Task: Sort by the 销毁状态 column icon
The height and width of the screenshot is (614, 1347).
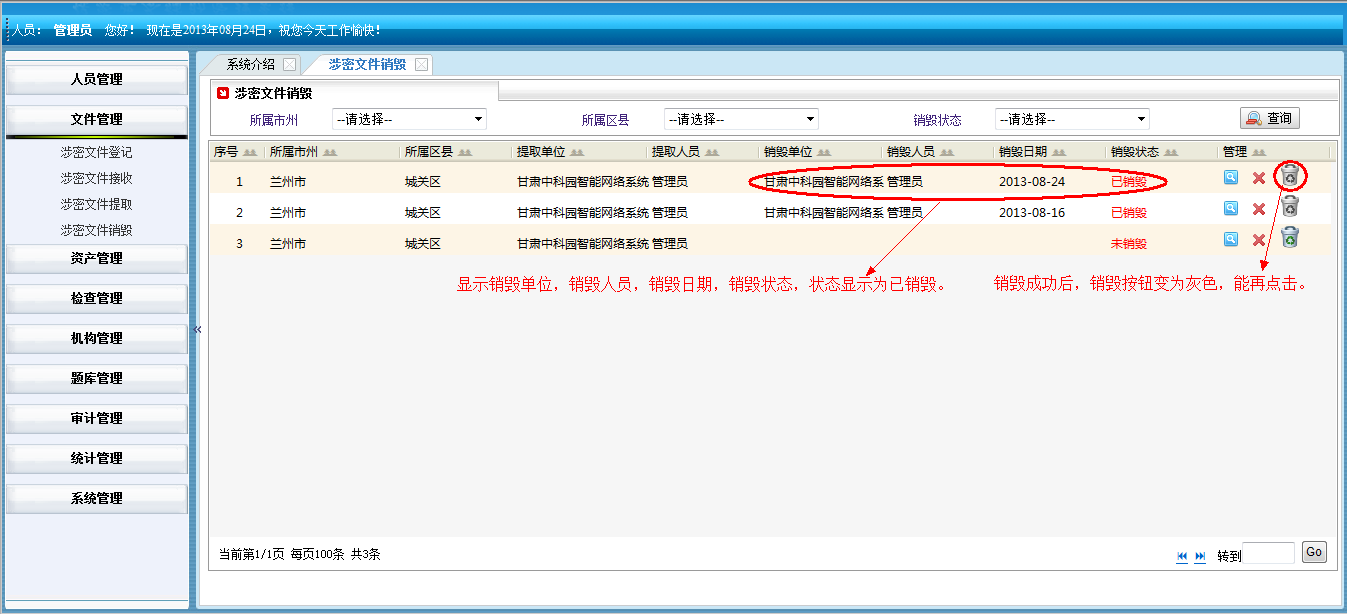Action: pos(1171,153)
